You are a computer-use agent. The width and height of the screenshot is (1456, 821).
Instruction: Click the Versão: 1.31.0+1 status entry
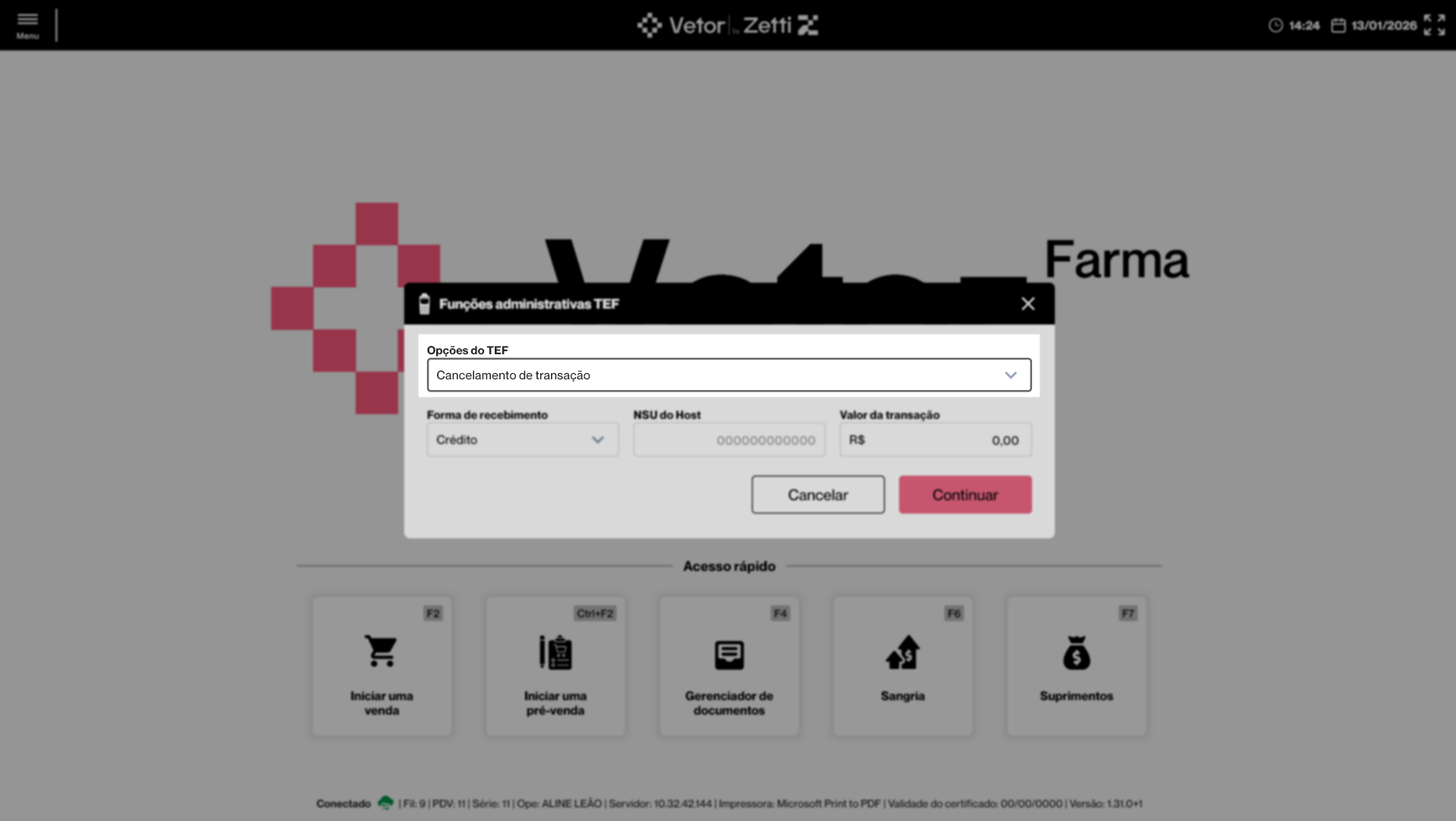(1106, 804)
